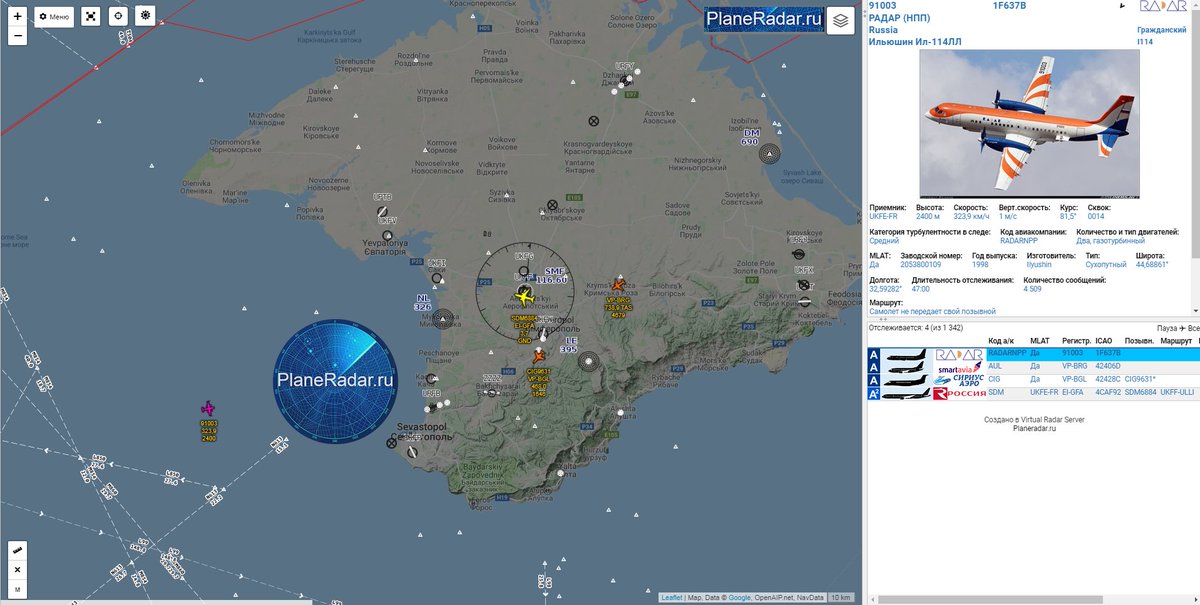Click the Сириус Аэро operator logo
This screenshot has width=1200, height=605.
coord(960,381)
